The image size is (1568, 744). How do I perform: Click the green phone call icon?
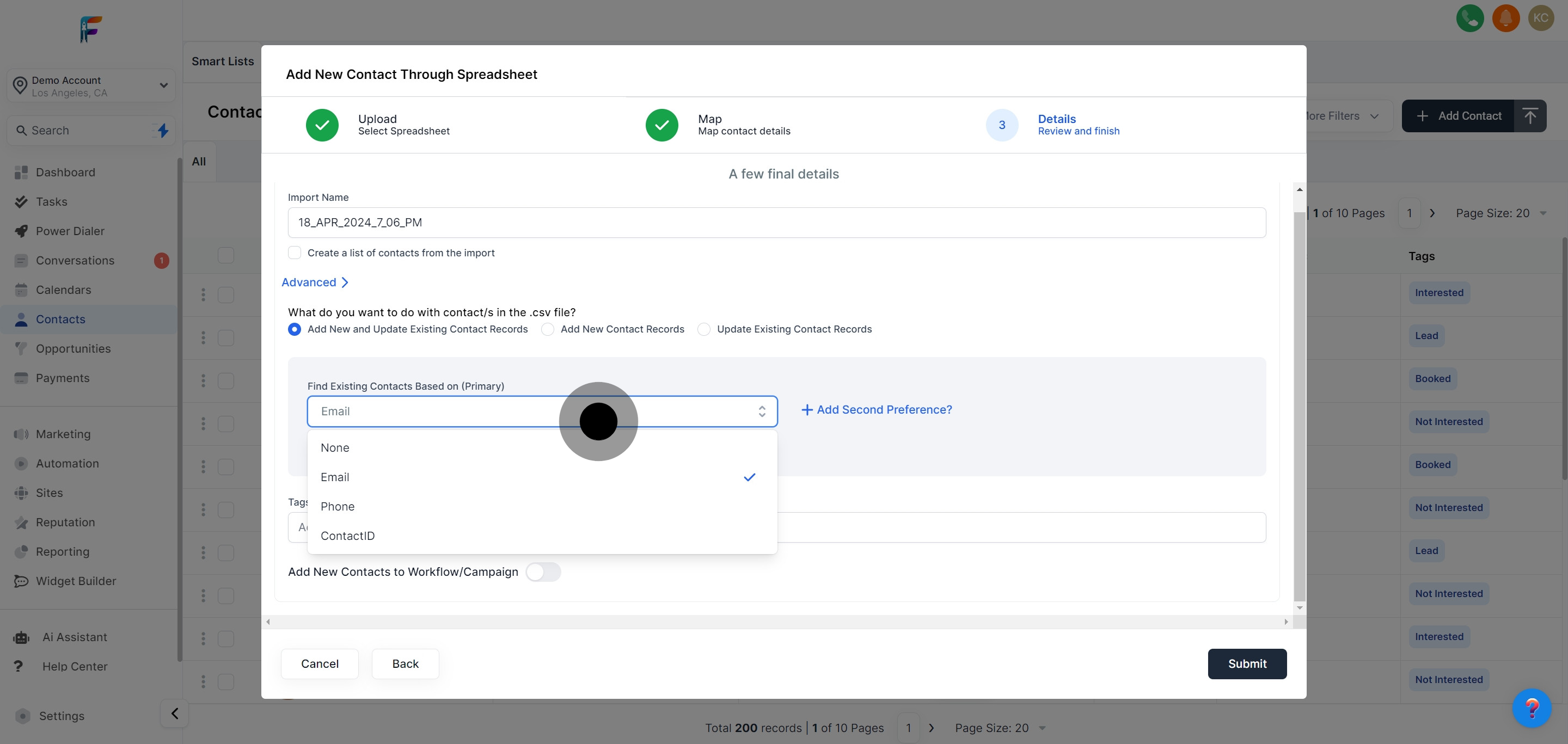(x=1469, y=19)
